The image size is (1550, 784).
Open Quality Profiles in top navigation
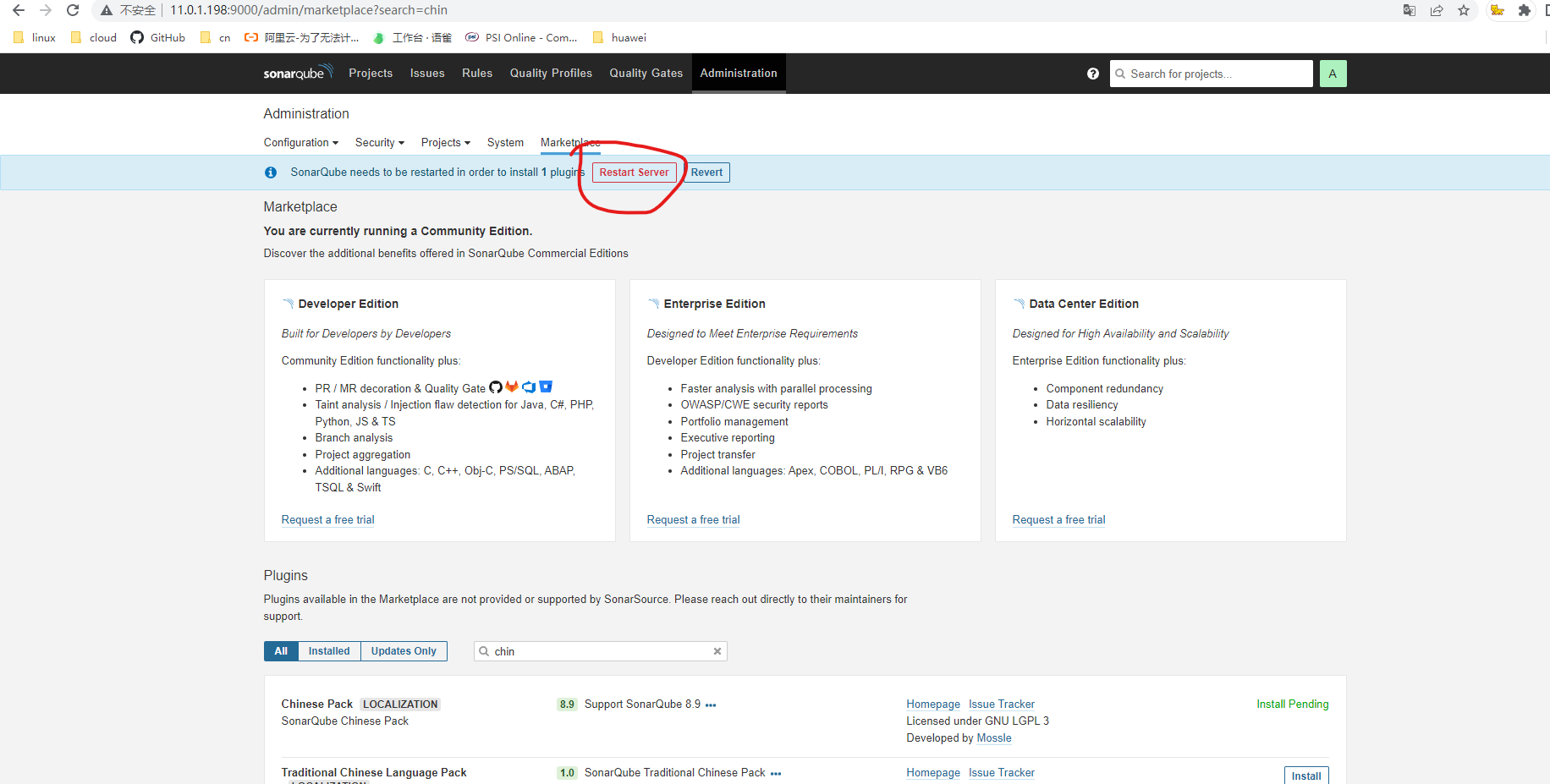click(551, 74)
